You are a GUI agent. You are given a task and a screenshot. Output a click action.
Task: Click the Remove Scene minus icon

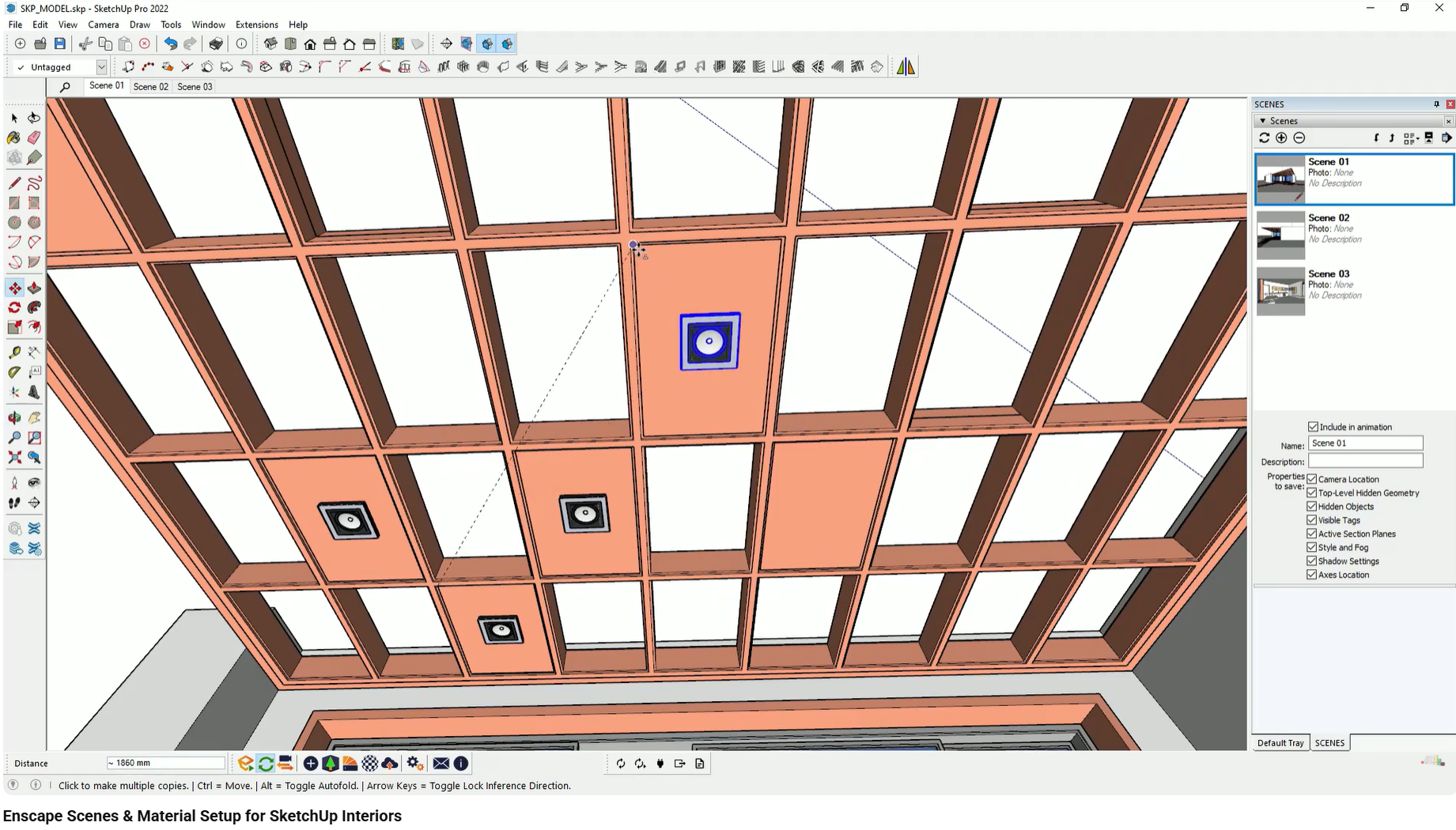coord(1299,138)
